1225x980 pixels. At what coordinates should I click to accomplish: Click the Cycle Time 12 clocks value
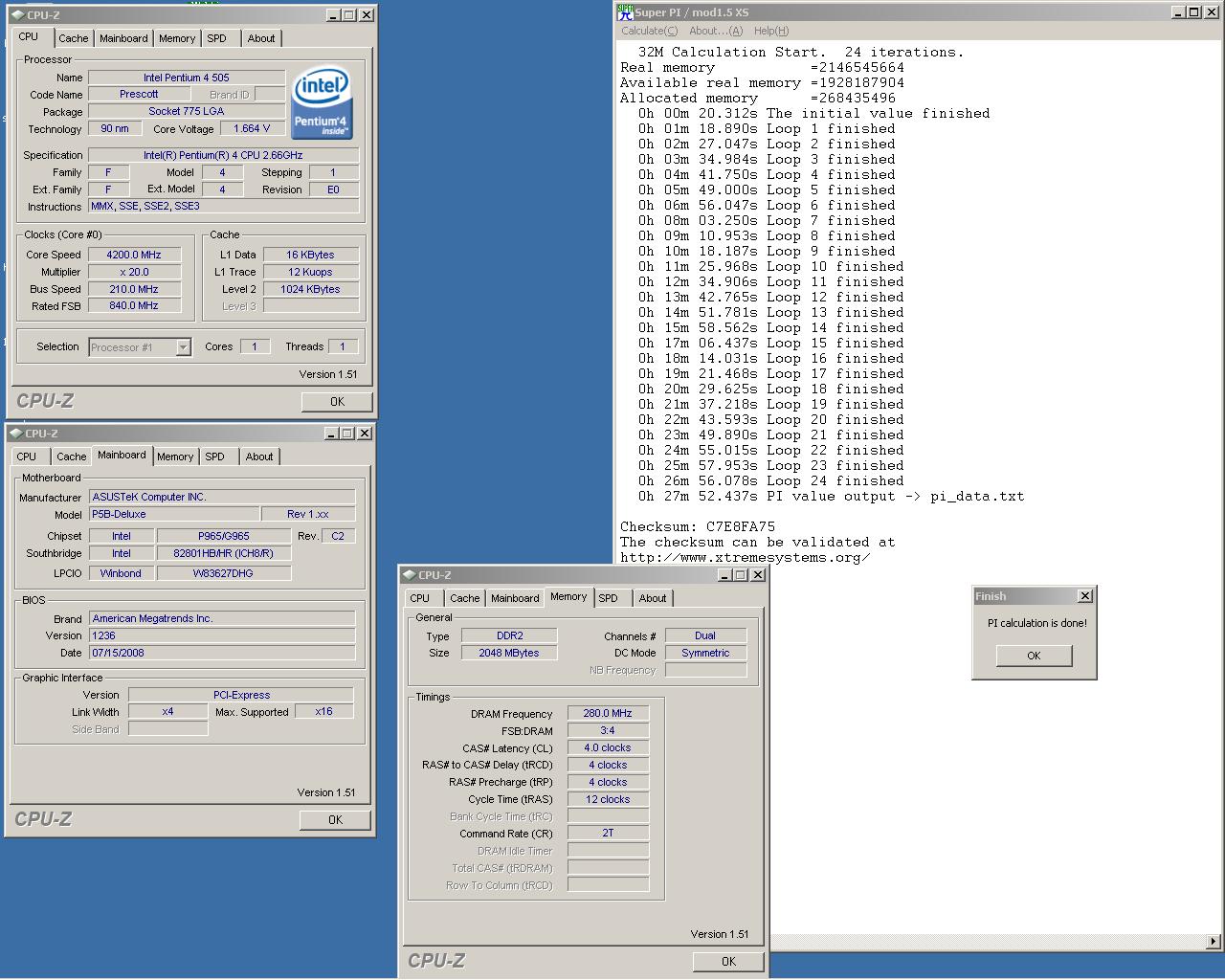coord(608,799)
